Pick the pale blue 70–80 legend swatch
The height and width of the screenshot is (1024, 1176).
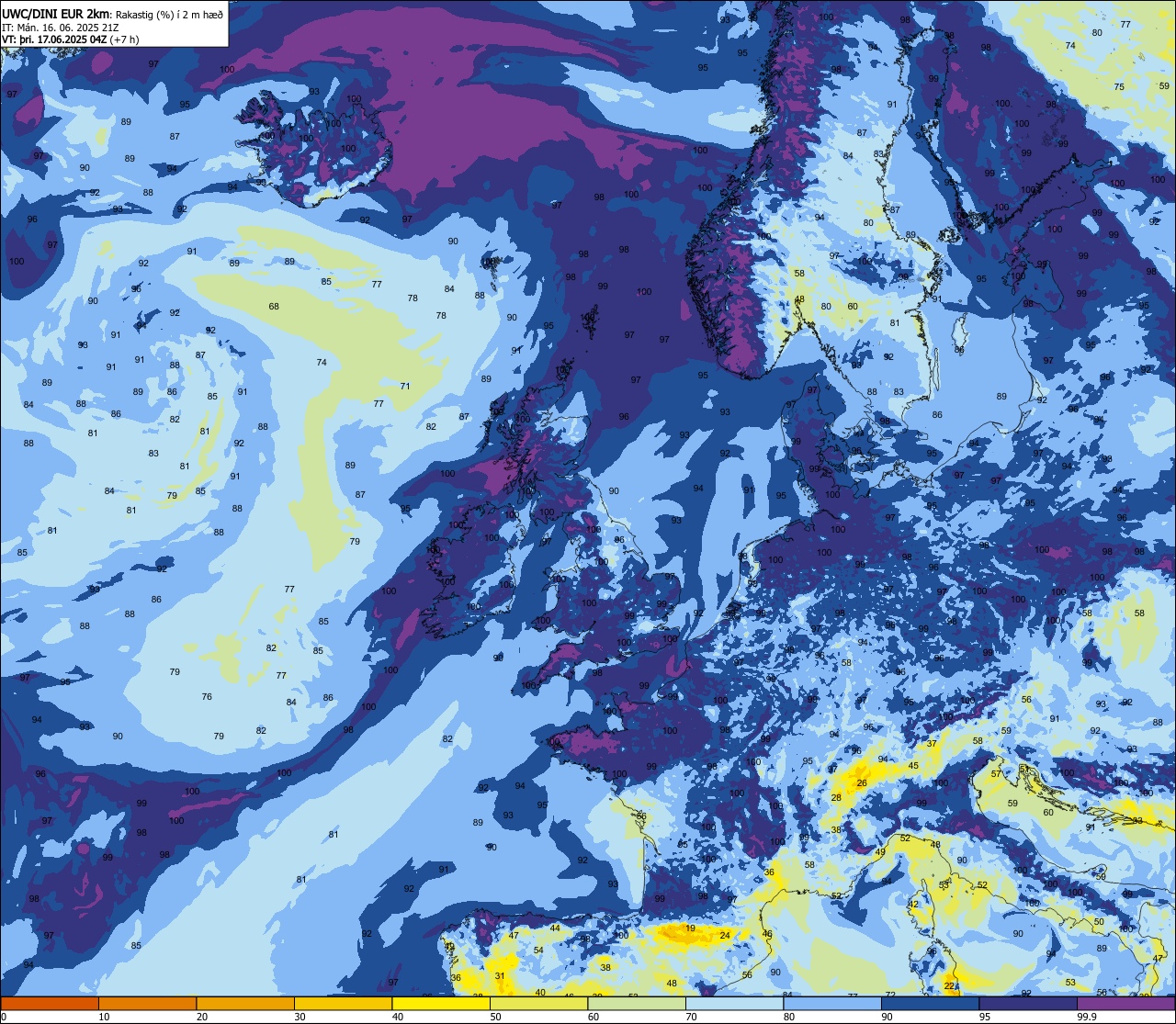pos(734,1003)
